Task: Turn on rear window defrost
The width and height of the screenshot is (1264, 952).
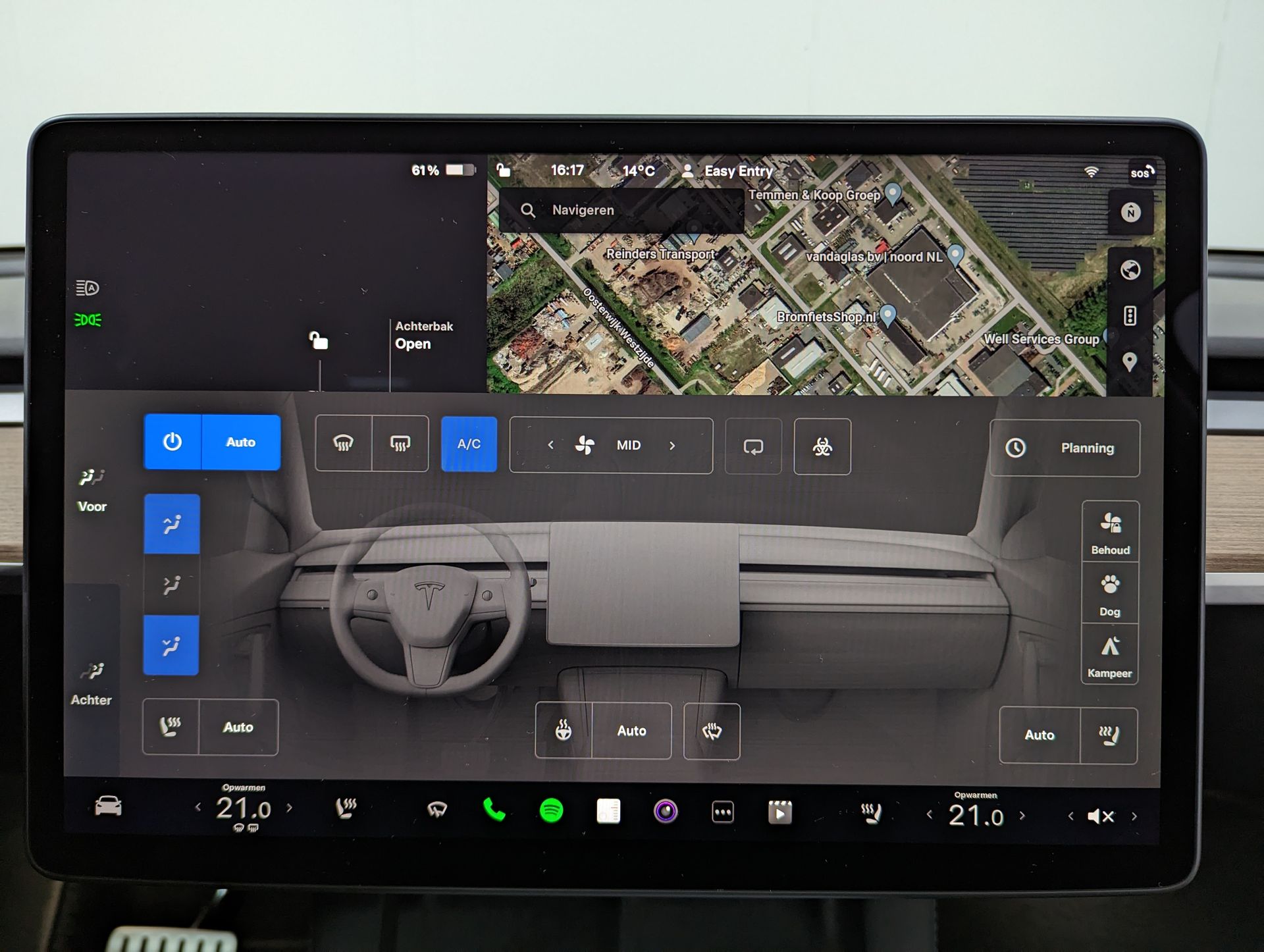Action: pyautogui.click(x=400, y=444)
